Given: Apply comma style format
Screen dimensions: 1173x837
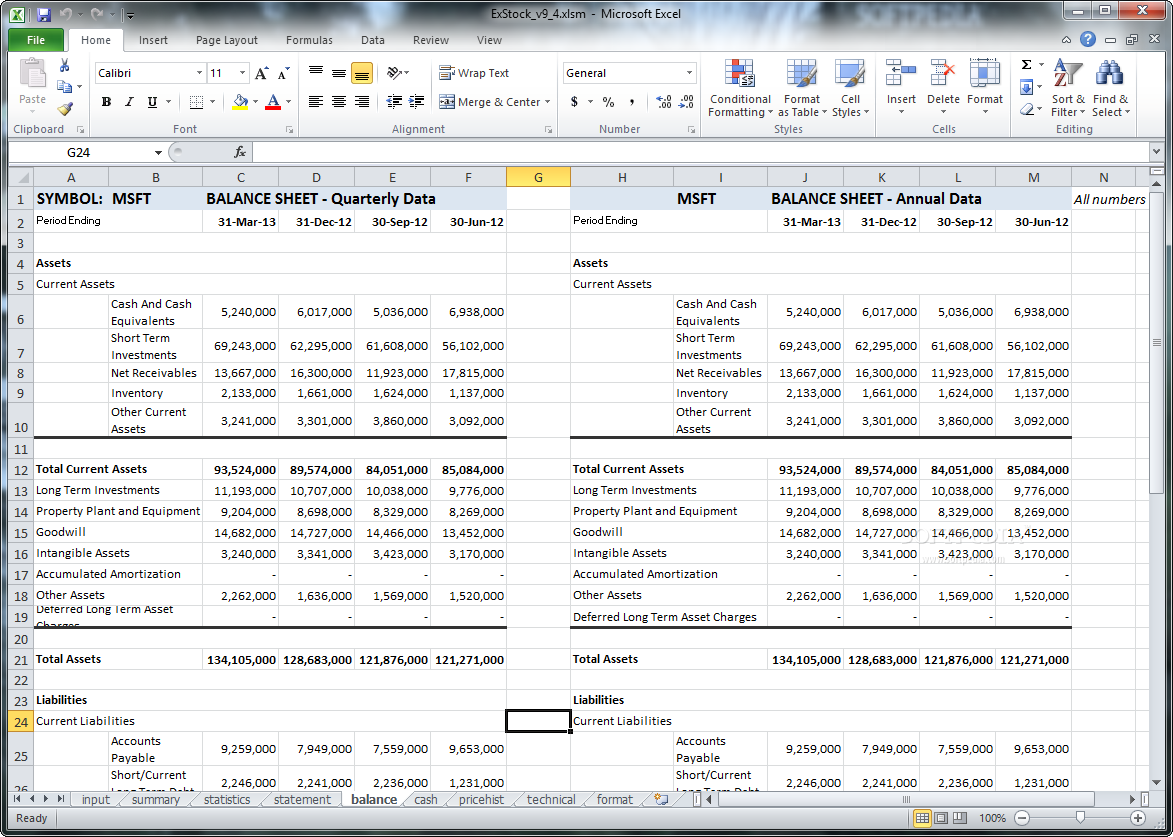Looking at the screenshot, I should pyautogui.click(x=632, y=102).
